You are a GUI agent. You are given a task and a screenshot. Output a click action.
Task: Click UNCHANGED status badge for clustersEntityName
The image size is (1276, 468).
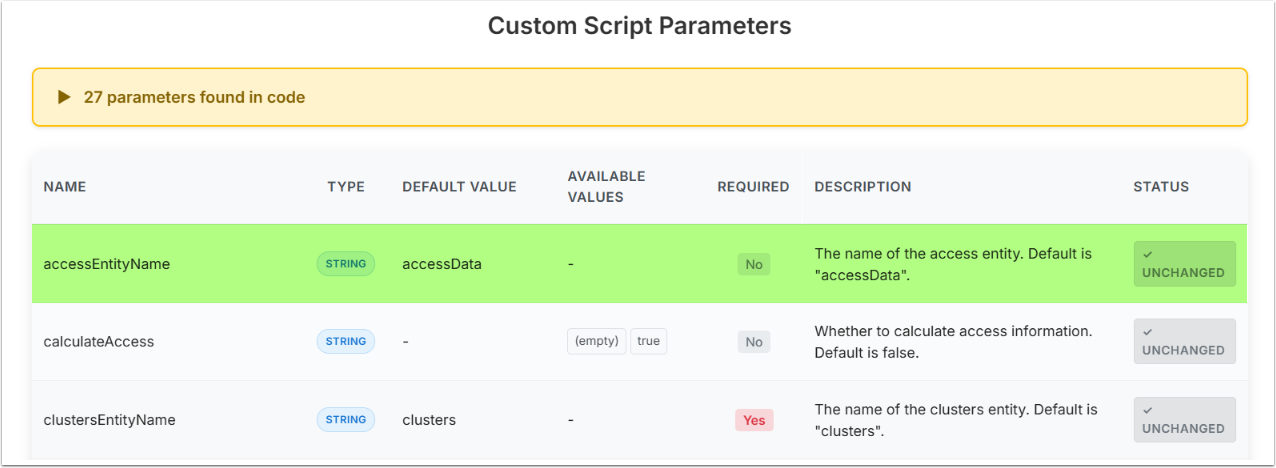pyautogui.click(x=1184, y=420)
